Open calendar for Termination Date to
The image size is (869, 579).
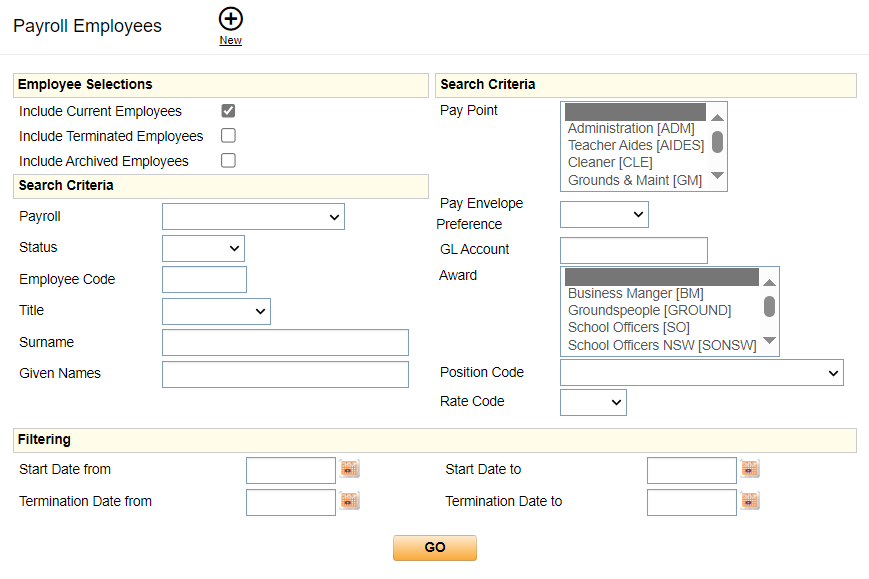(750, 501)
